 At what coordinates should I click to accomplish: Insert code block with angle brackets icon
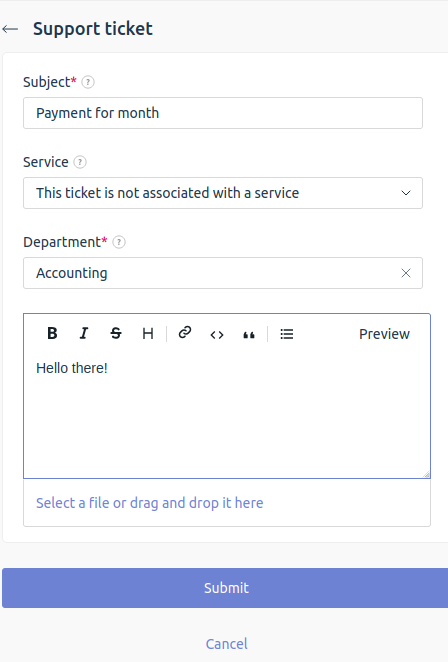point(217,335)
